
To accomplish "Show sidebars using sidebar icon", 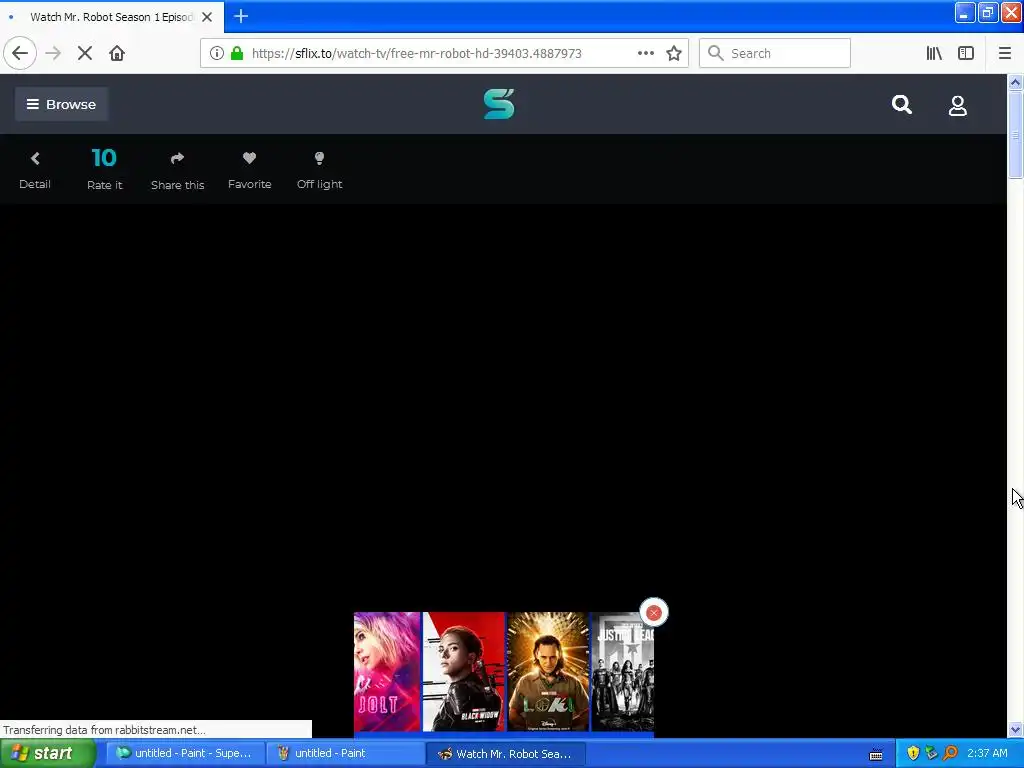I will point(966,54).
